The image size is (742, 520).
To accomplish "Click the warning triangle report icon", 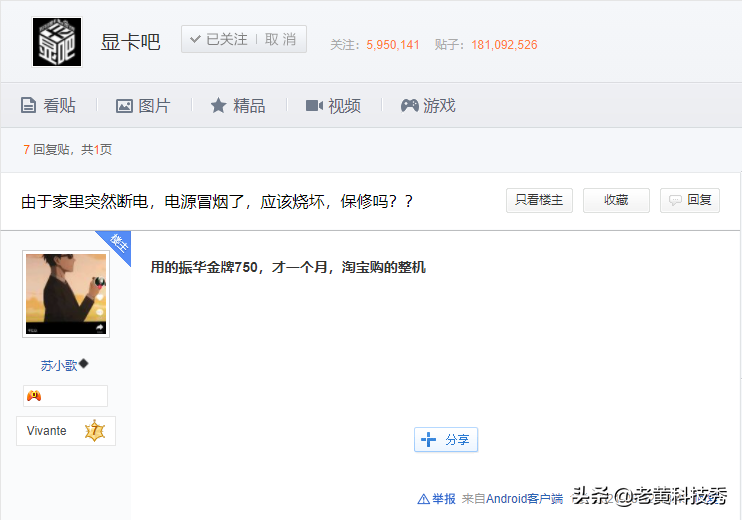I will pos(424,499).
